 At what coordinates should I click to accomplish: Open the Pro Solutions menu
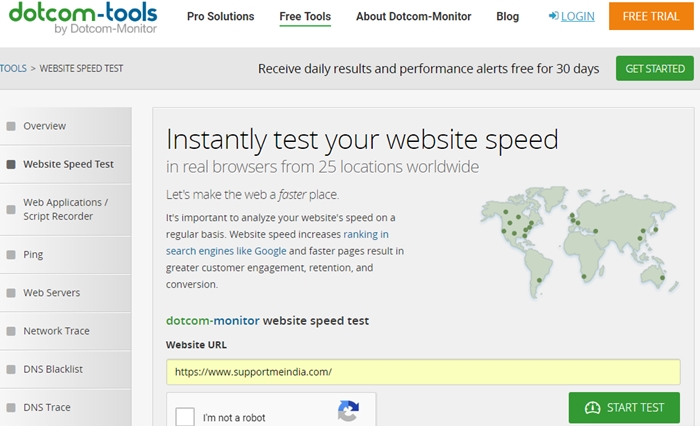coord(221,17)
